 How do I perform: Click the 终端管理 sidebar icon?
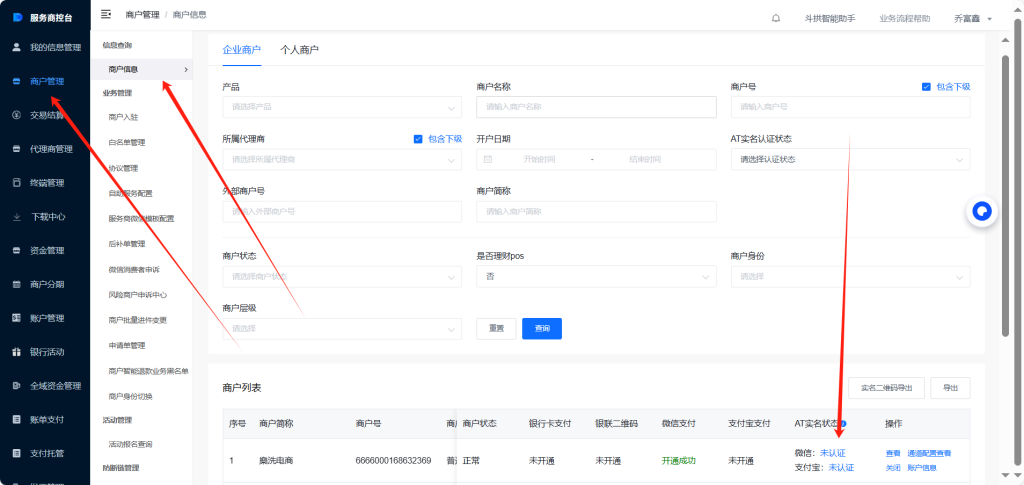click(x=17, y=183)
